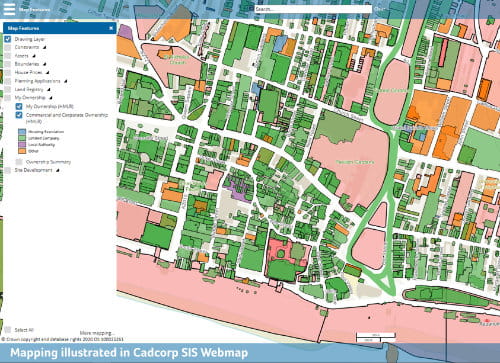Open the hamburger menu icon
This screenshot has width=500, height=363.
(9, 9)
